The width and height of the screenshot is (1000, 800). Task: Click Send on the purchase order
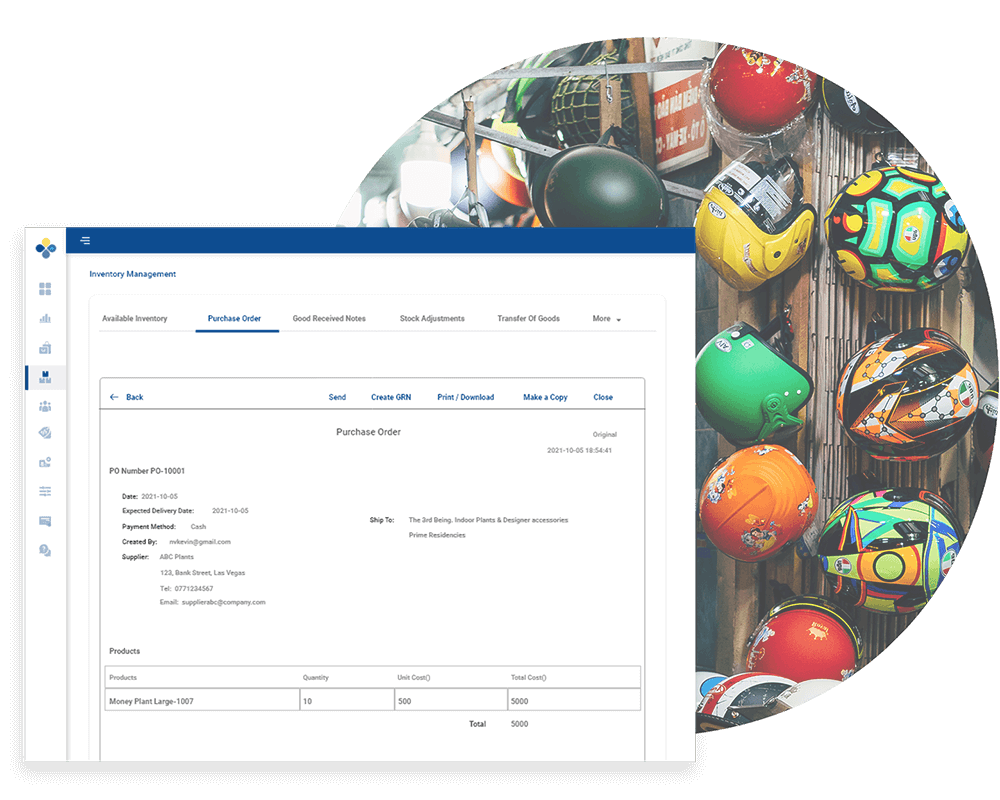337,397
